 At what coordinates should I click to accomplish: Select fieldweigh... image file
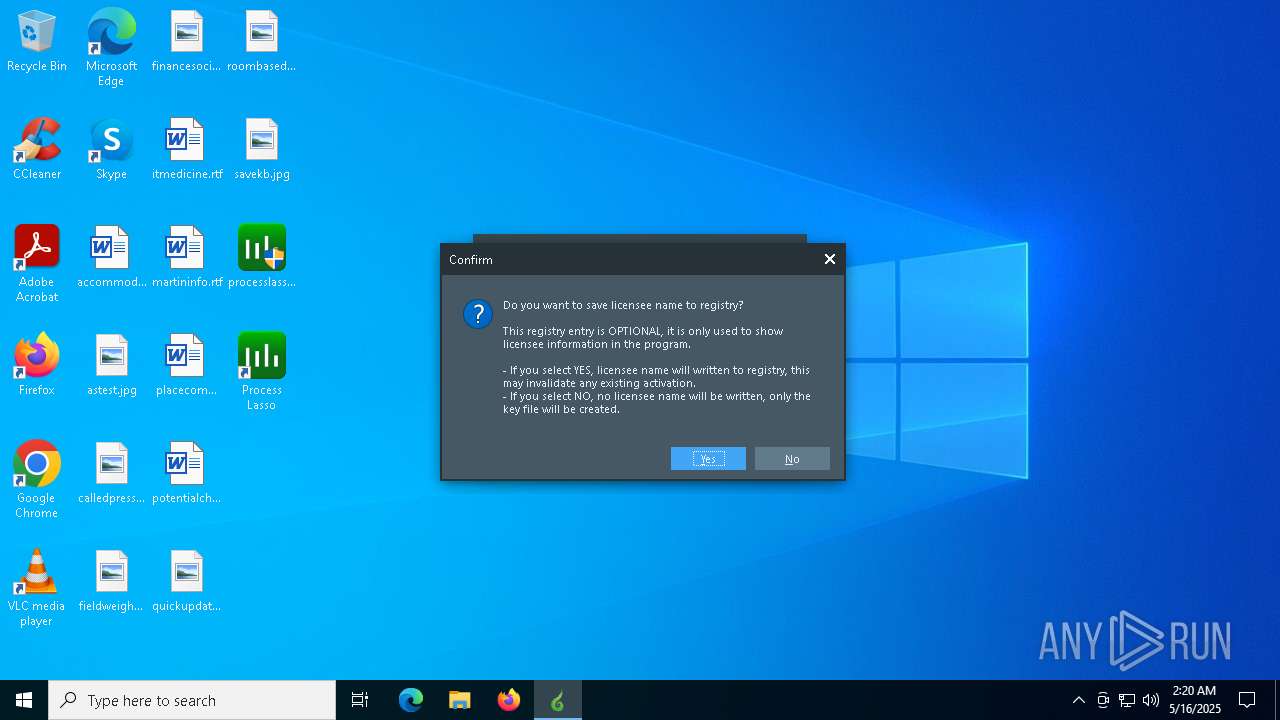(111, 582)
